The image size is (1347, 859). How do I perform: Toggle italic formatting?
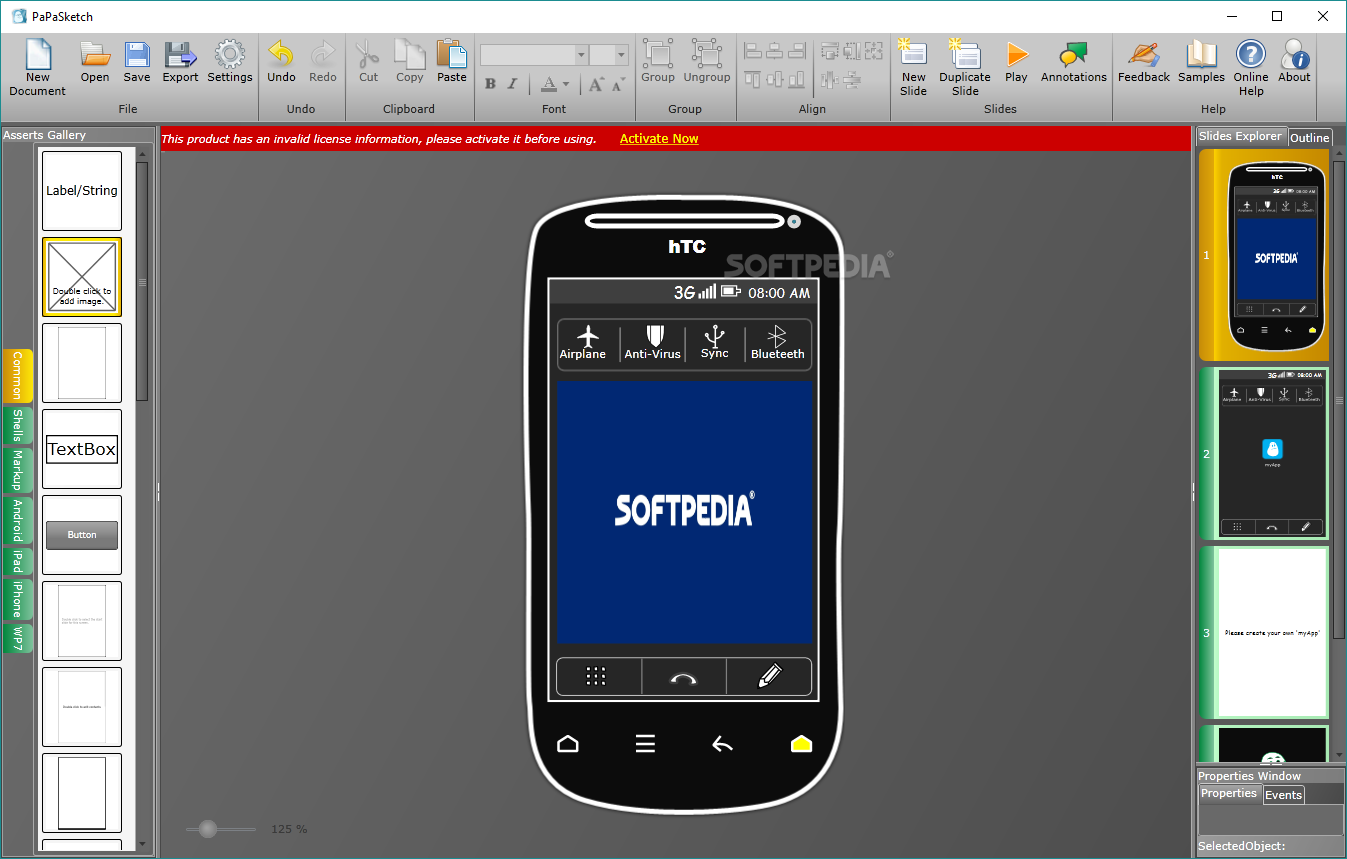pos(513,85)
